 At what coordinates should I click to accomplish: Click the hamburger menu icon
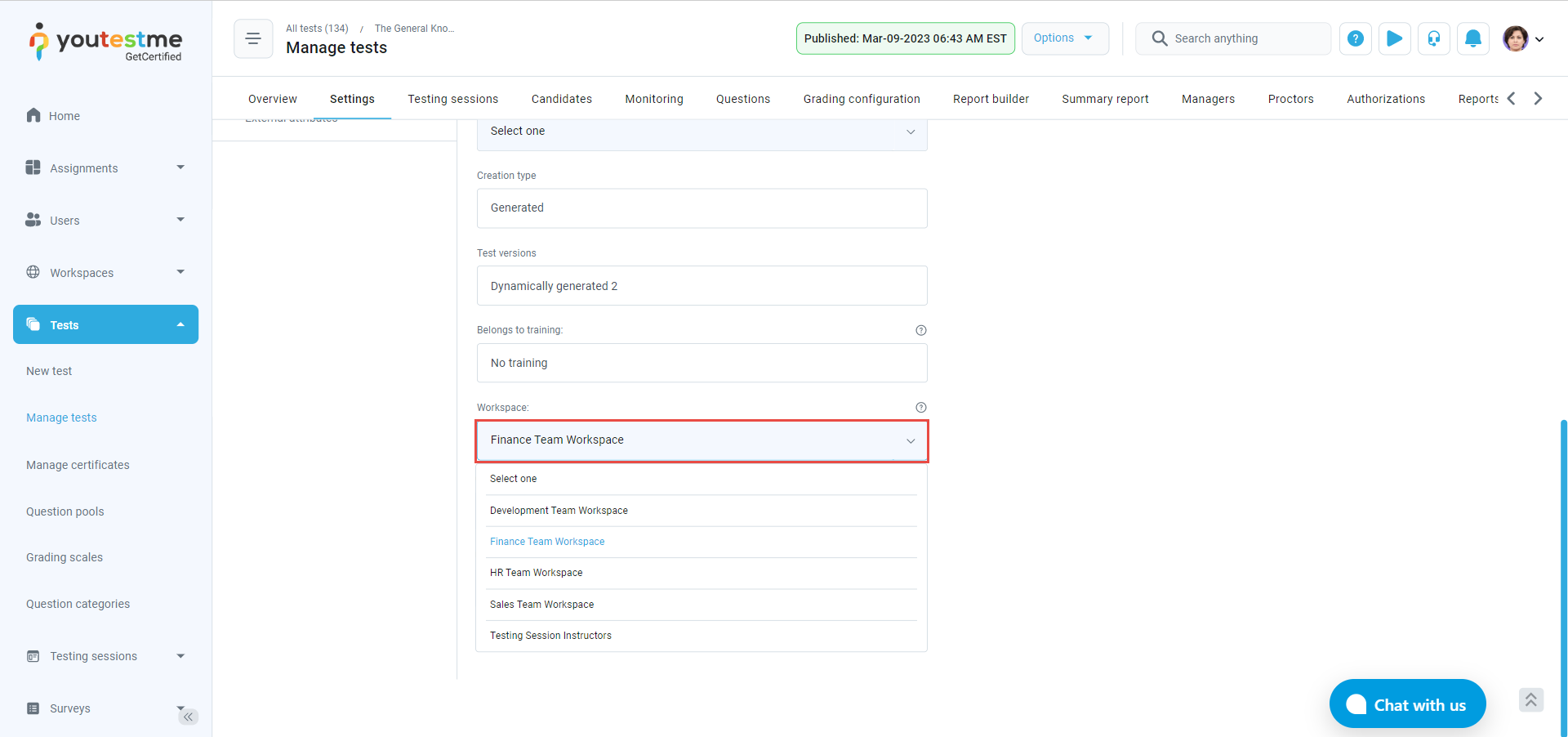click(x=253, y=38)
